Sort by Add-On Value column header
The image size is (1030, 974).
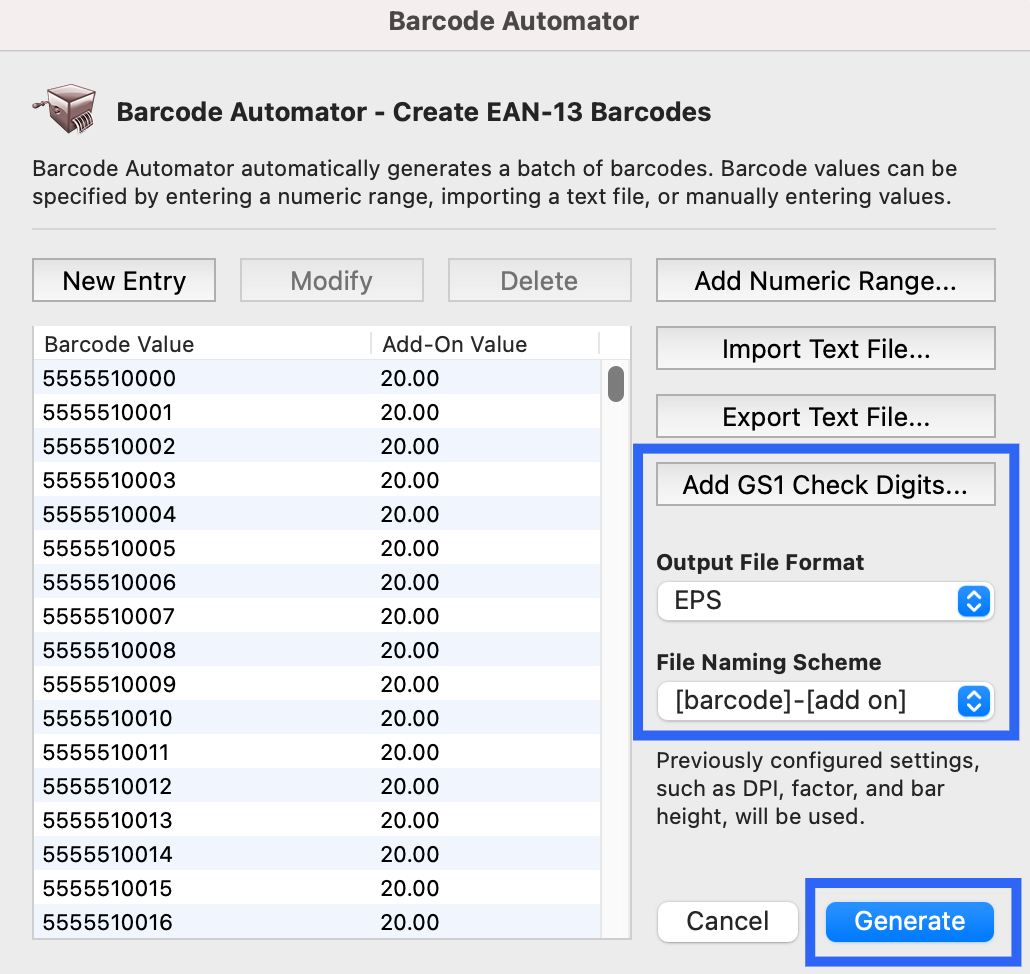coord(485,343)
